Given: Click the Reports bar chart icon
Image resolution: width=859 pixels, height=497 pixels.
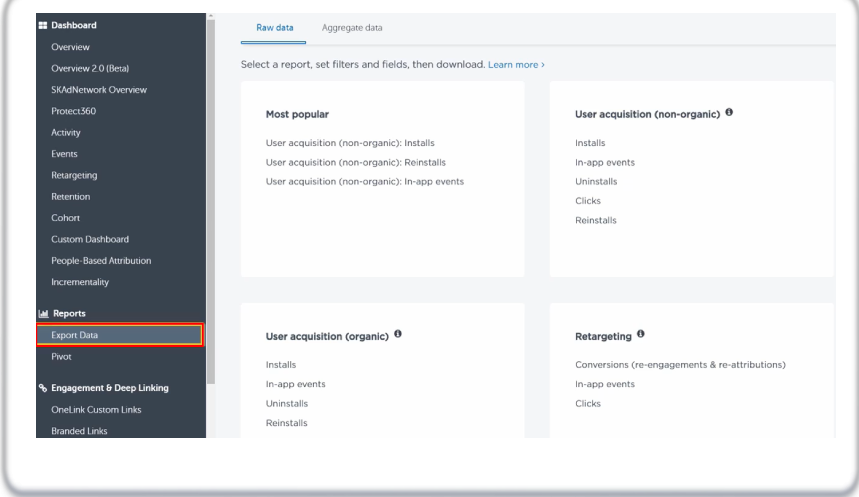Looking at the screenshot, I should coord(43,313).
